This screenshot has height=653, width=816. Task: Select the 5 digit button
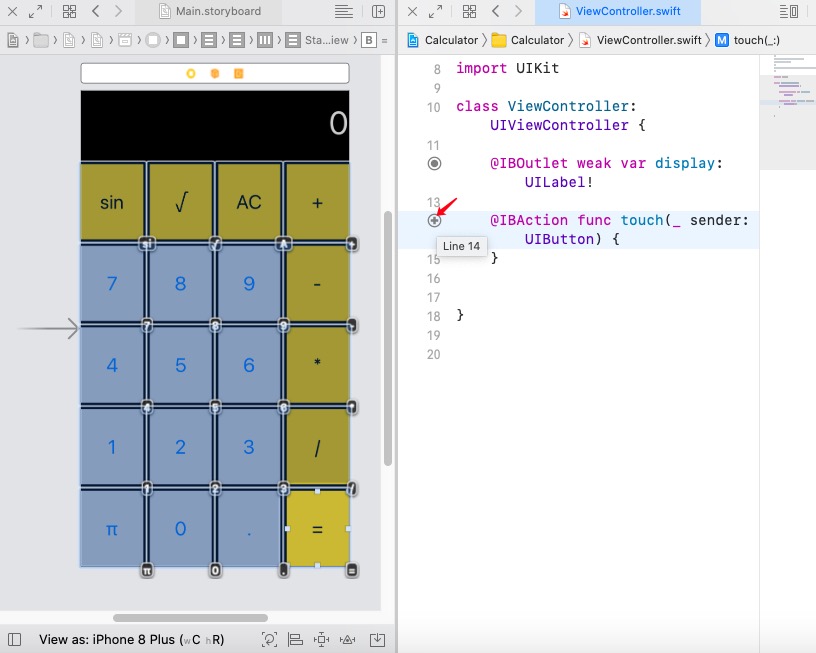coord(181,365)
